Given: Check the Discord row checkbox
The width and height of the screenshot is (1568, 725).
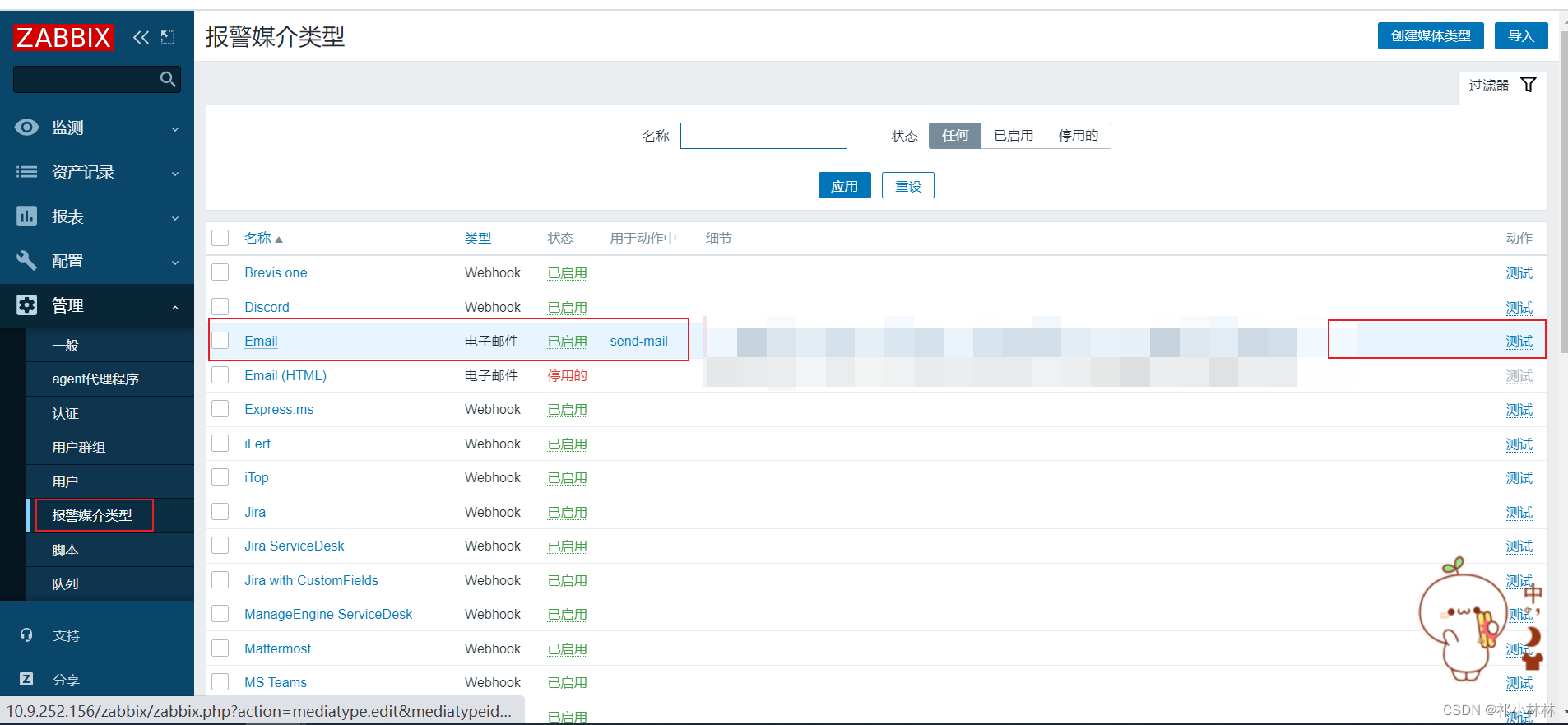Looking at the screenshot, I should 220,307.
